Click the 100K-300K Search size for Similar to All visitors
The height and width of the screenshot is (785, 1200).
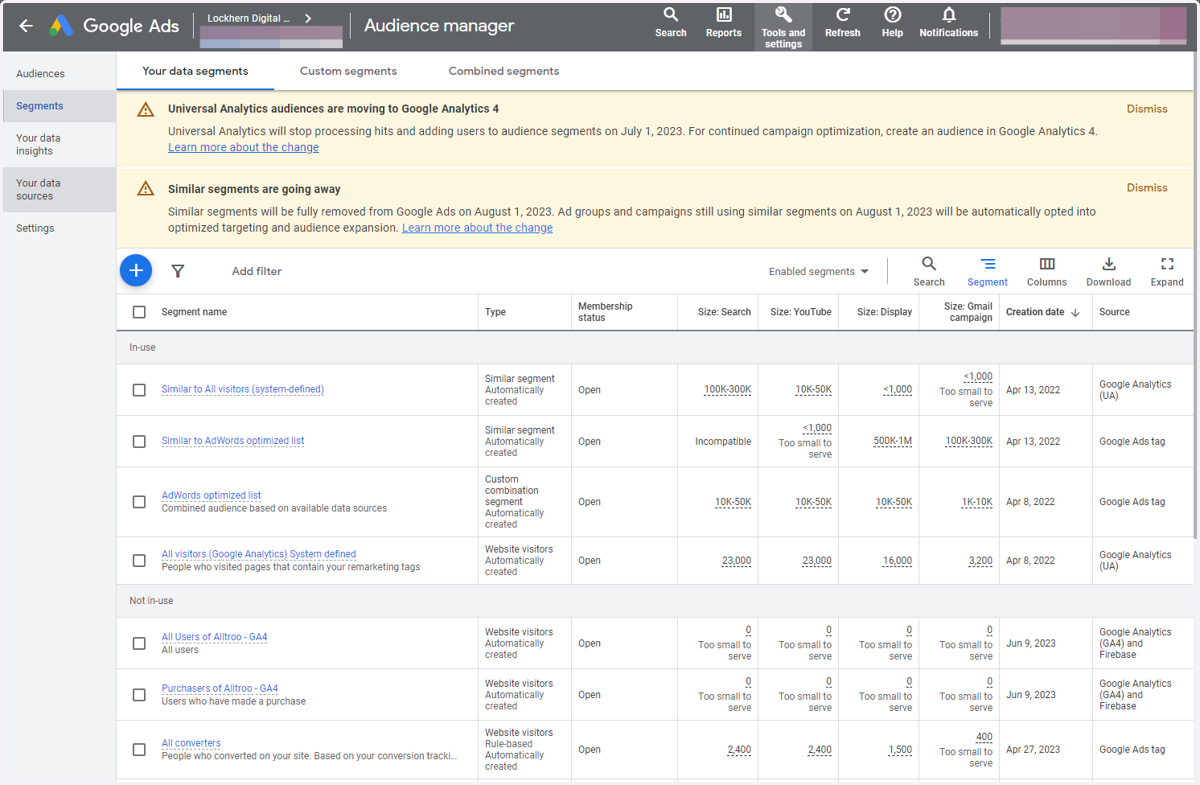[727, 390]
